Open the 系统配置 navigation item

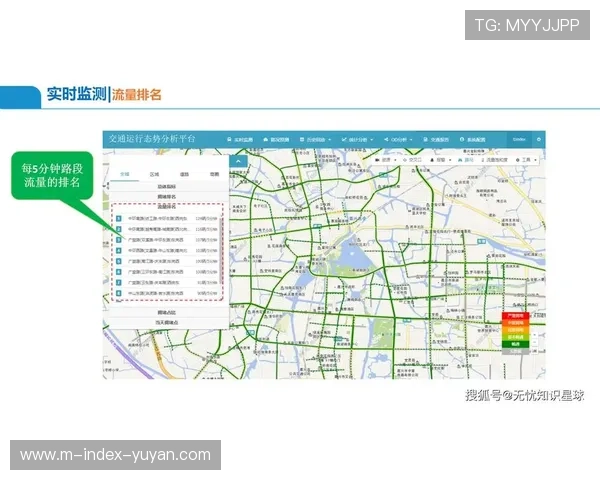coord(473,140)
